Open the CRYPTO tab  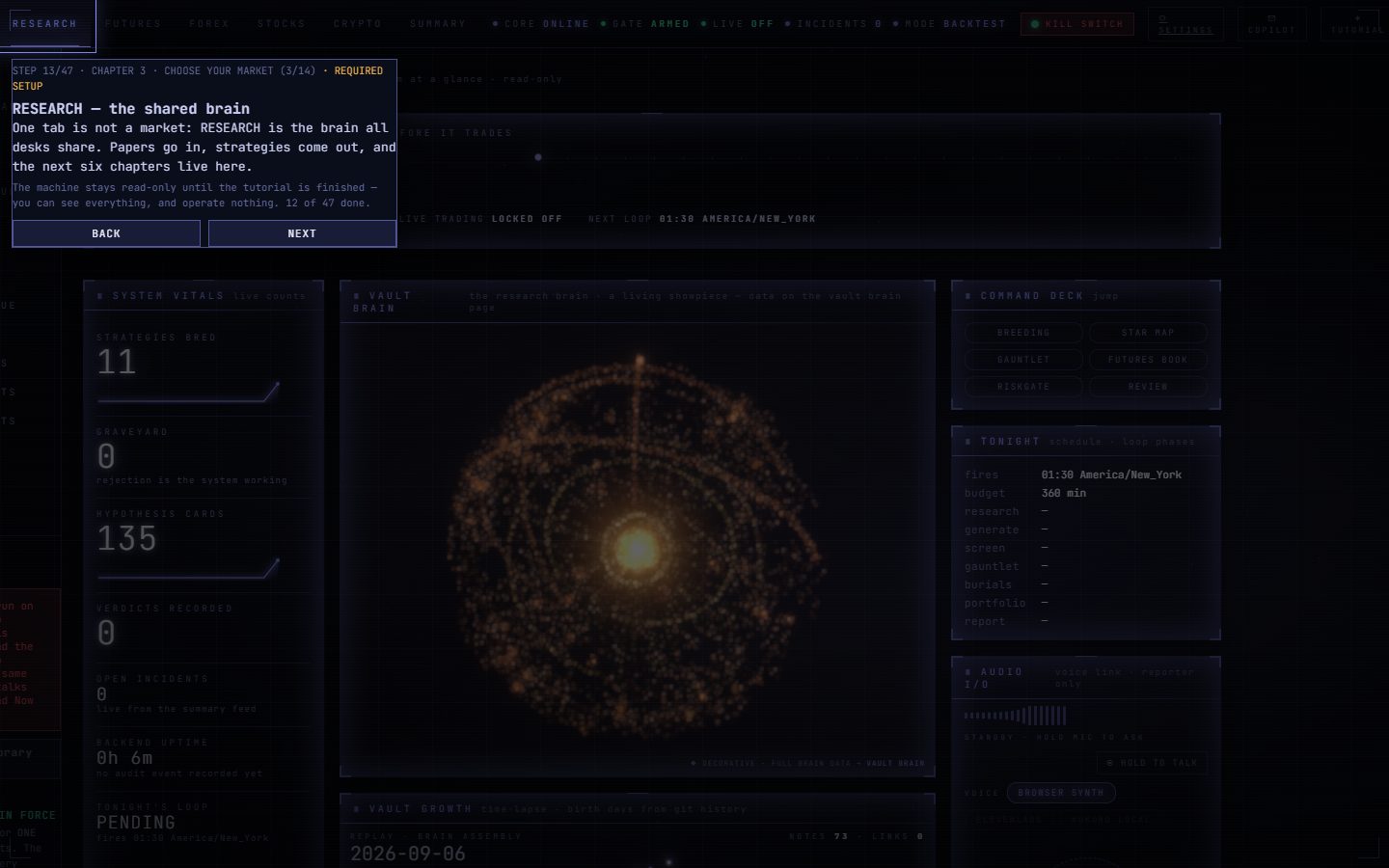click(x=358, y=24)
